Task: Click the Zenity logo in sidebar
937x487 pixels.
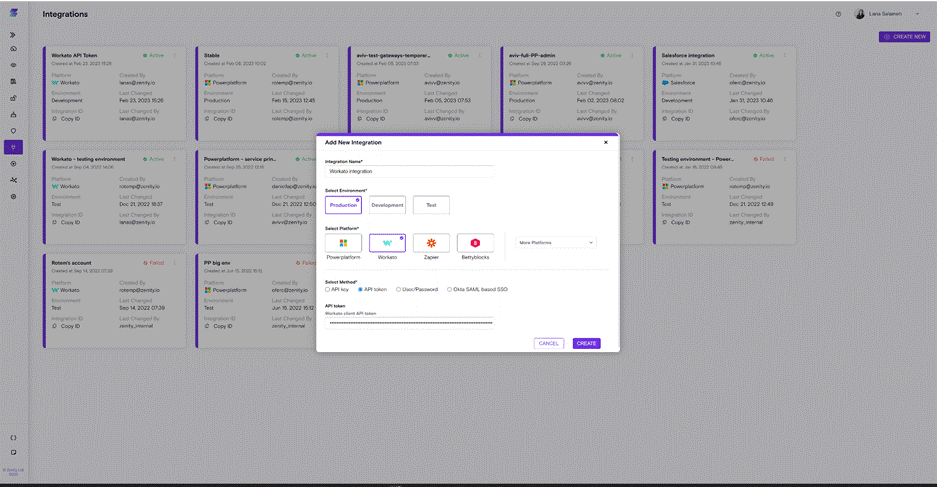Action: pos(14,13)
